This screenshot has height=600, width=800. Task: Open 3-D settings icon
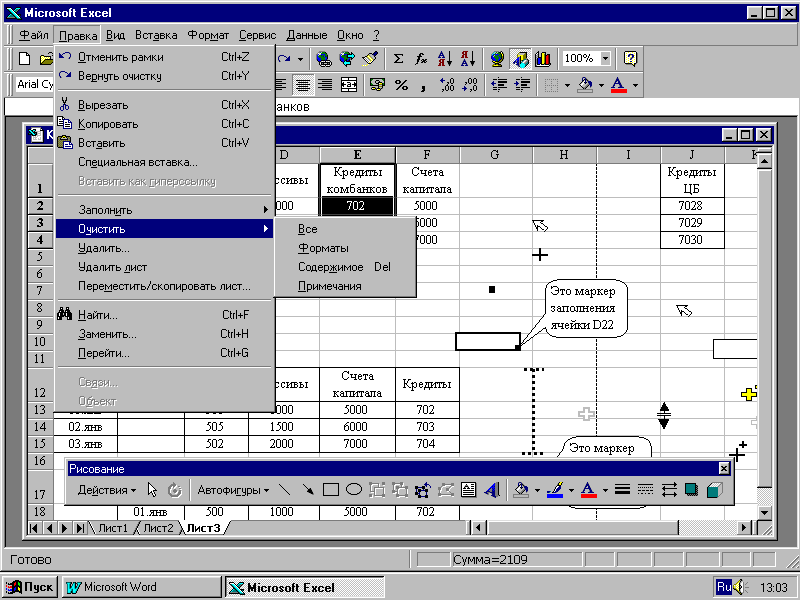pos(715,490)
